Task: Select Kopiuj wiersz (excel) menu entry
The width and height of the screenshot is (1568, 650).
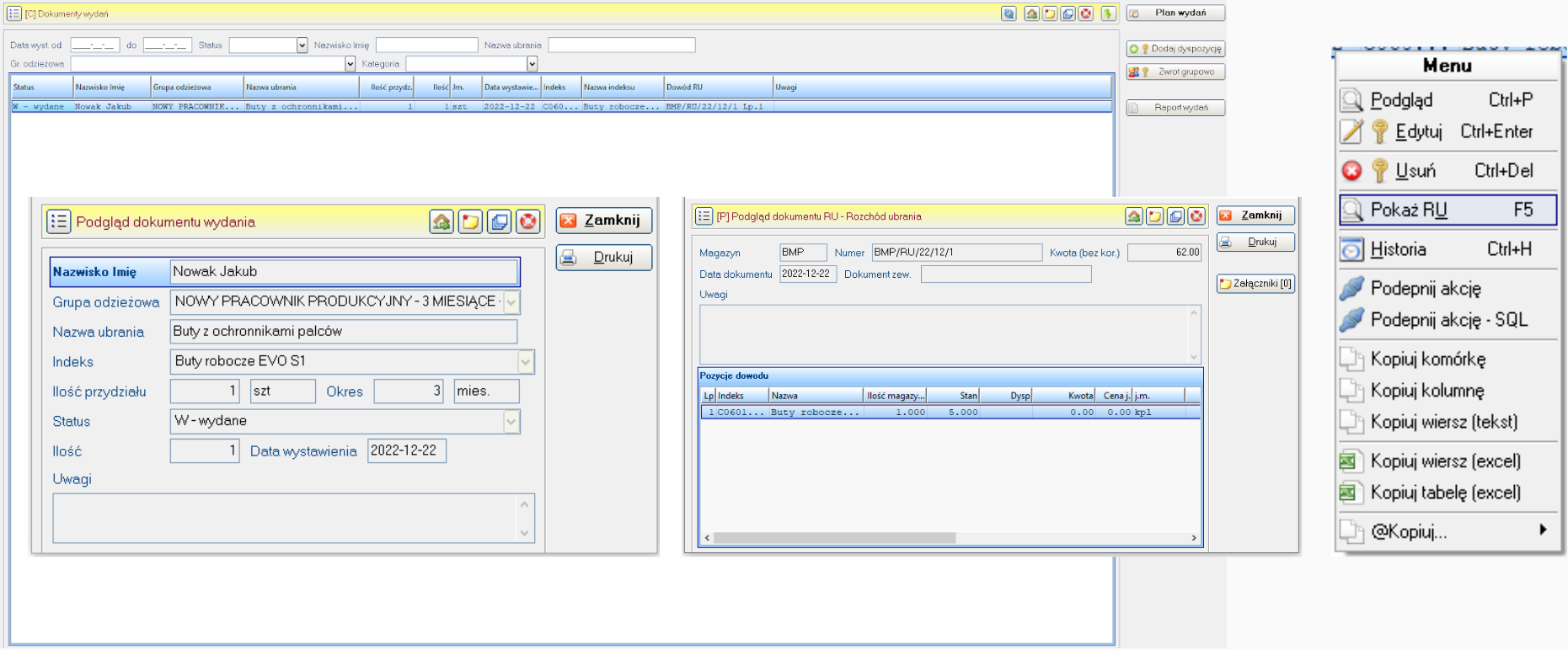Action: [x=1448, y=461]
